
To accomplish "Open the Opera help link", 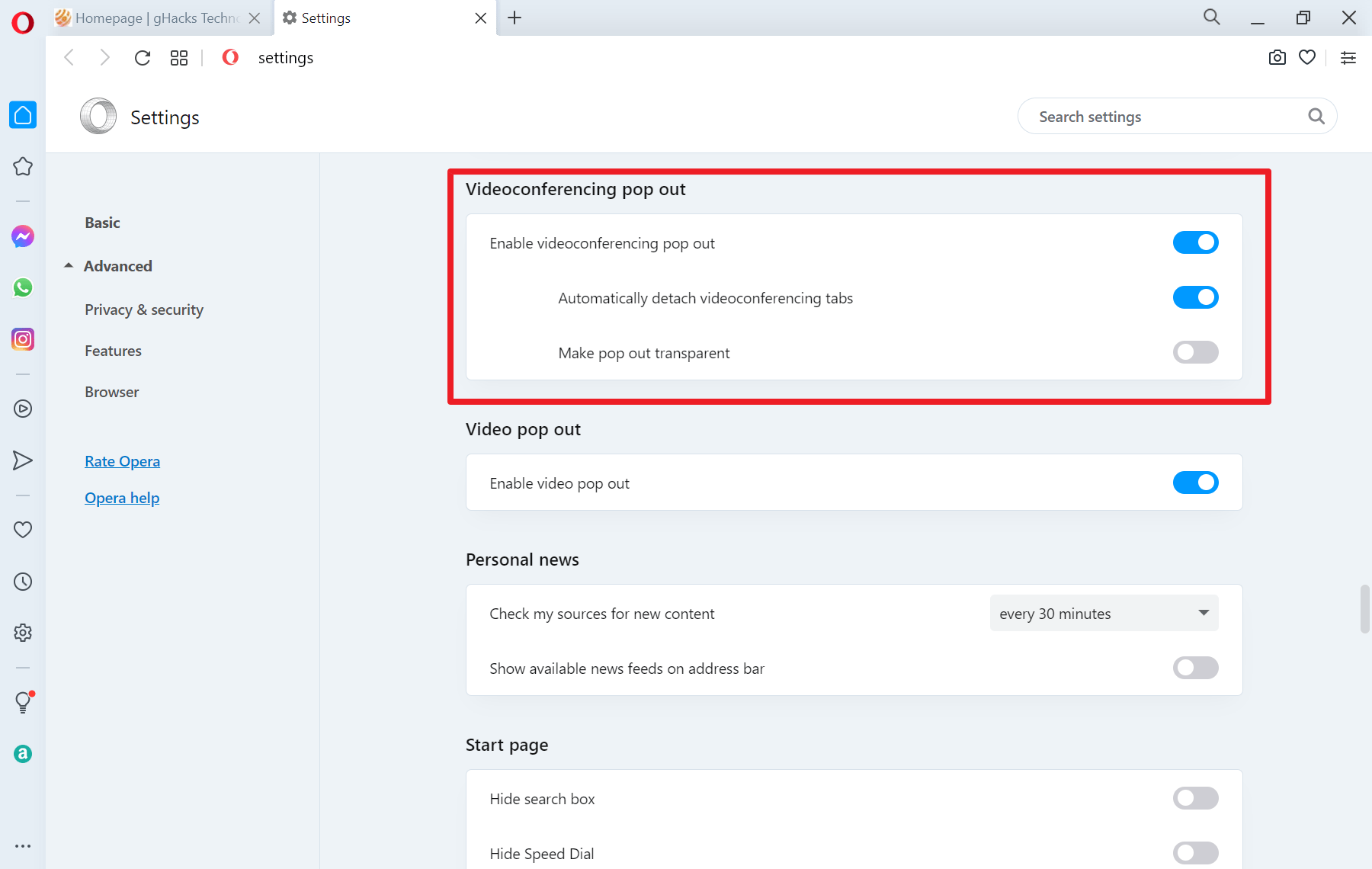I will 122,498.
